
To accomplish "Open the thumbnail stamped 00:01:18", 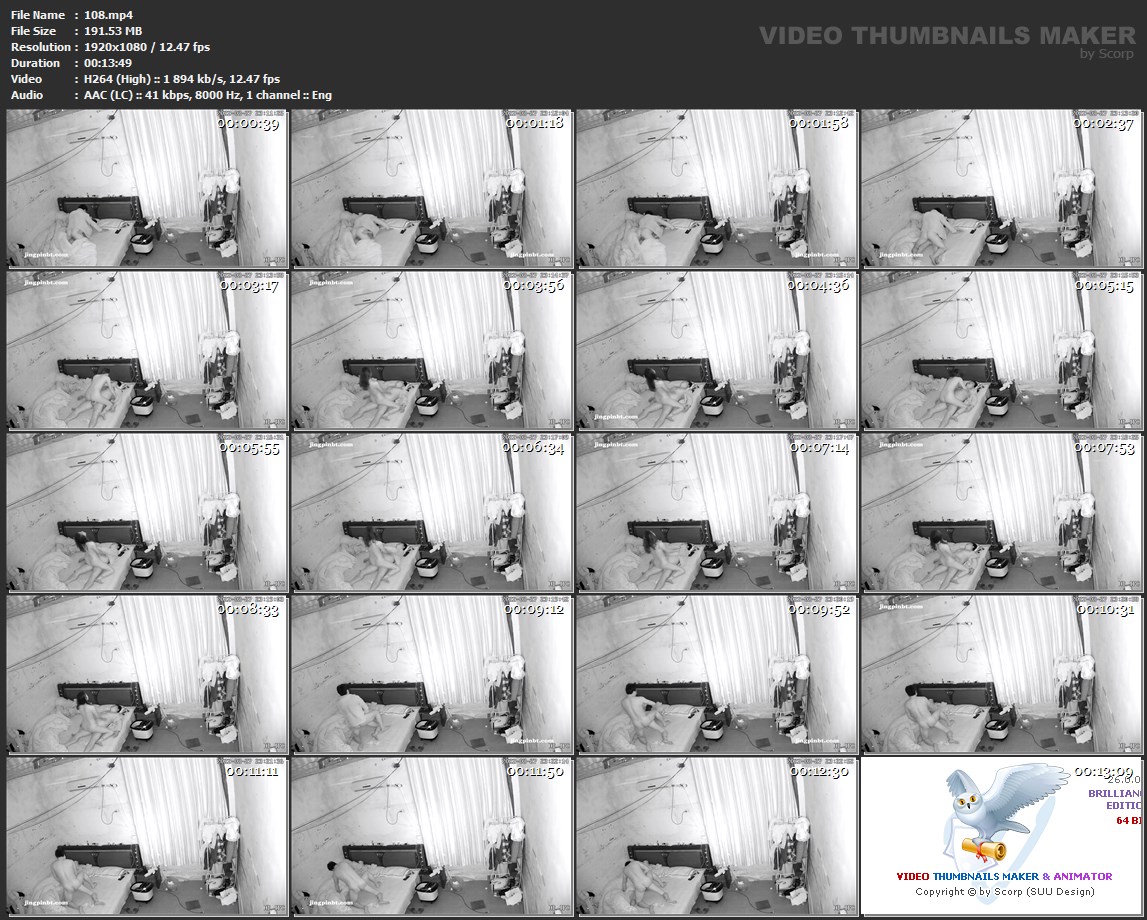I will pyautogui.click(x=432, y=189).
